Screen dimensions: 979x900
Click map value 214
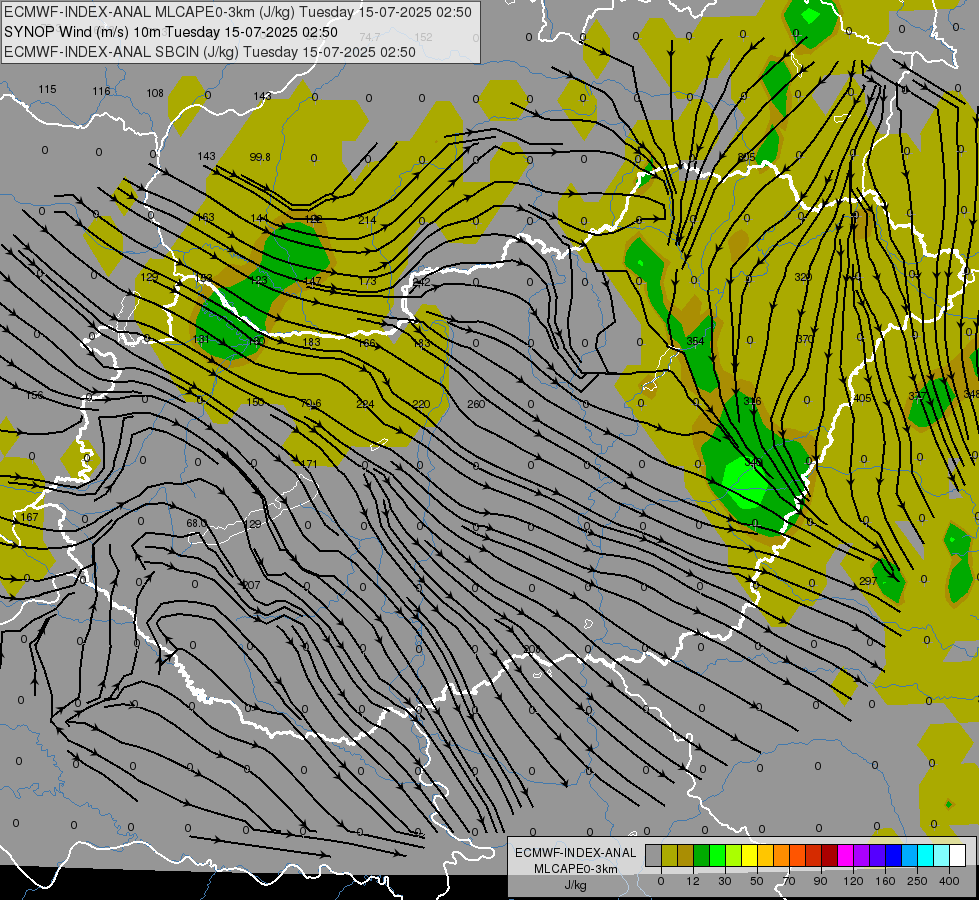(x=367, y=220)
